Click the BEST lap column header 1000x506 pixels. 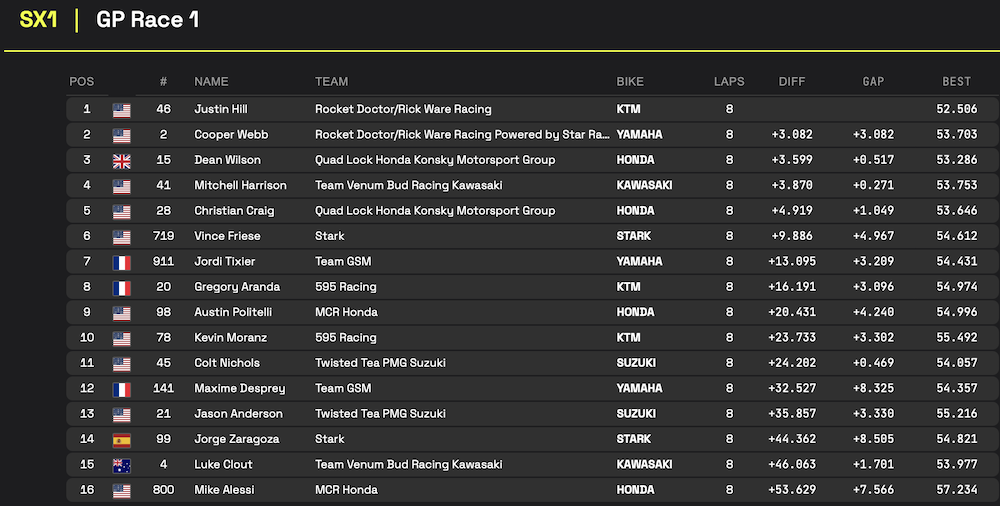957,82
